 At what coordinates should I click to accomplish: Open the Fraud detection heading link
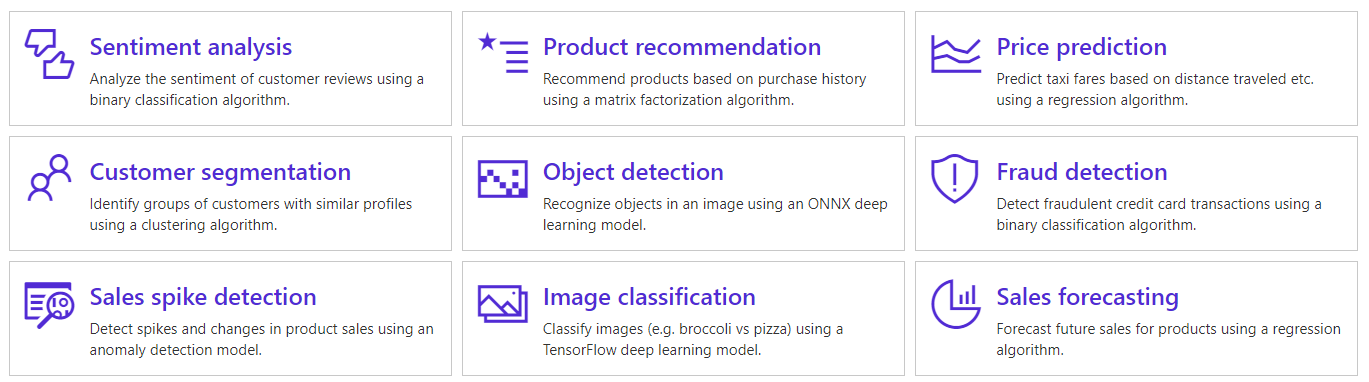click(1082, 172)
